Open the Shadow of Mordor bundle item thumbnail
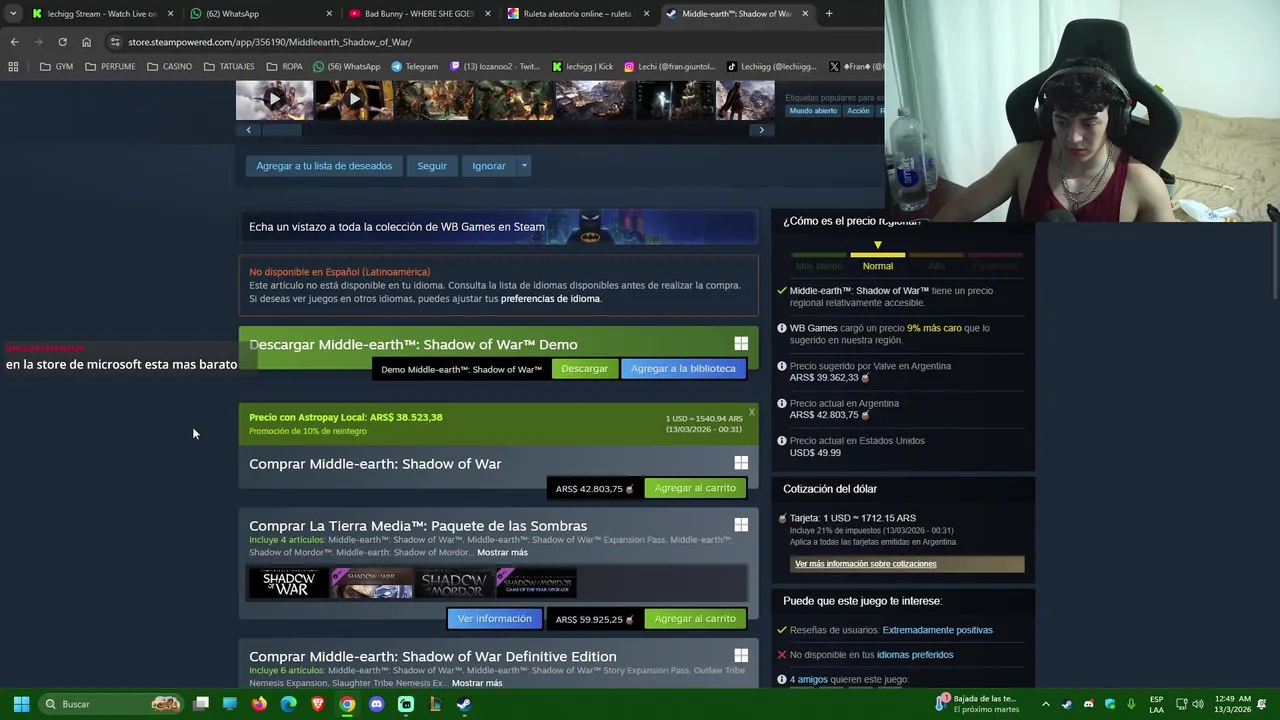1280x720 pixels. tap(453, 584)
